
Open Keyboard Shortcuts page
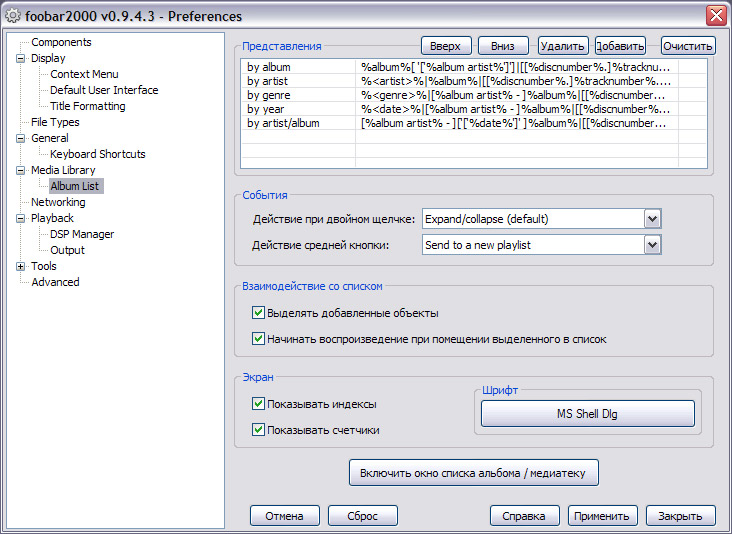pyautogui.click(x=98, y=154)
